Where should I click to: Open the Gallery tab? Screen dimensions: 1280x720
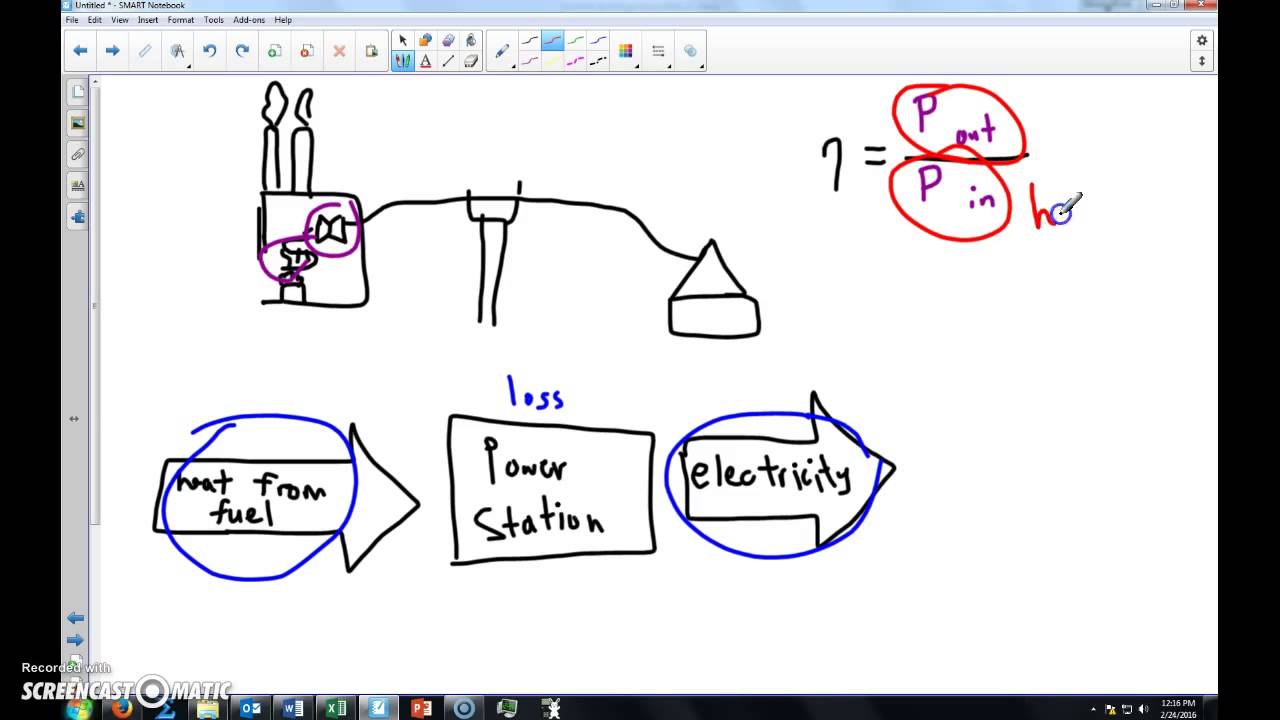(x=78, y=123)
